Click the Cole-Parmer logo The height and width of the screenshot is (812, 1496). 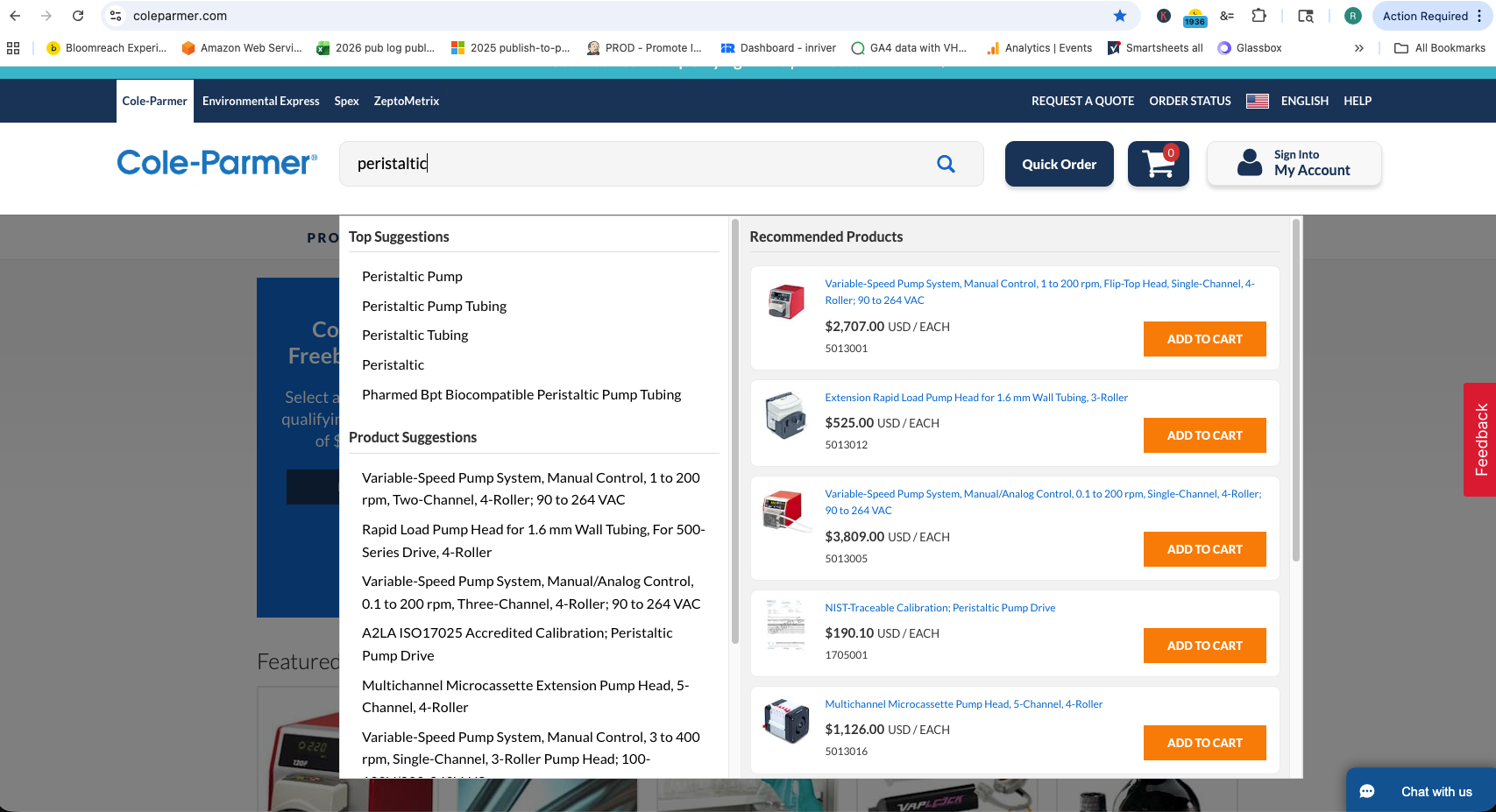point(216,163)
